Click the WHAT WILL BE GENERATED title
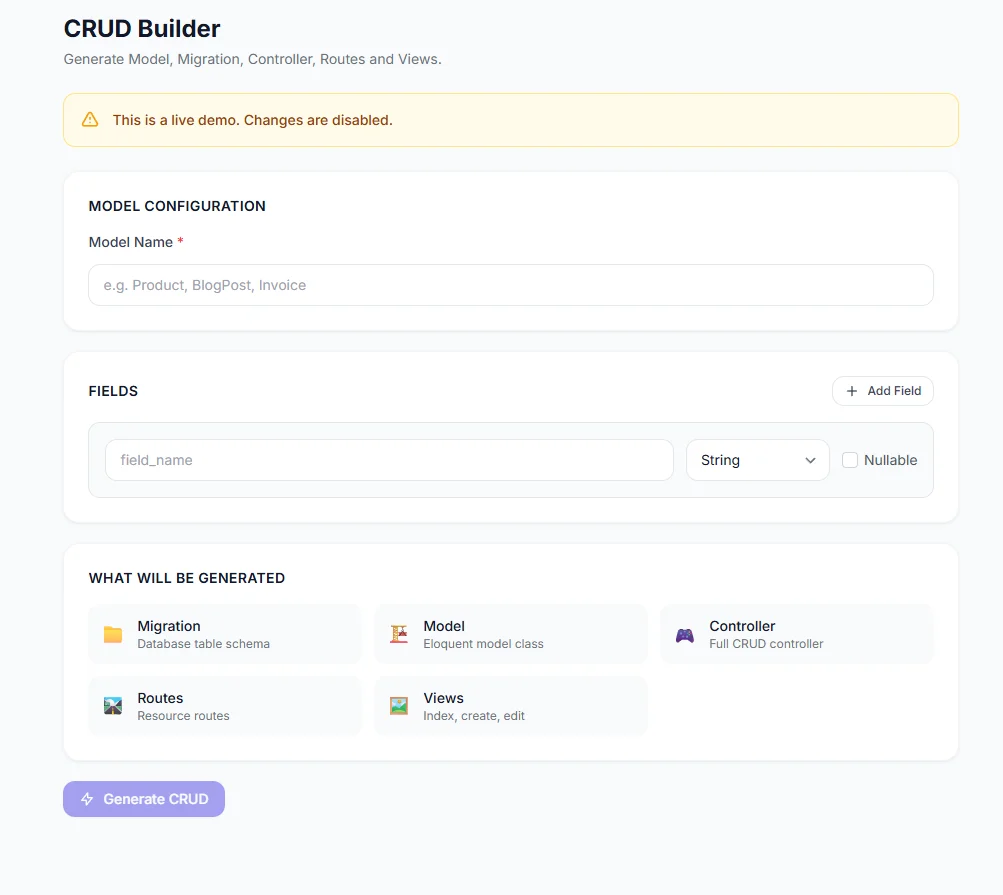Screen dimensions: 1003x895 [x=187, y=578]
